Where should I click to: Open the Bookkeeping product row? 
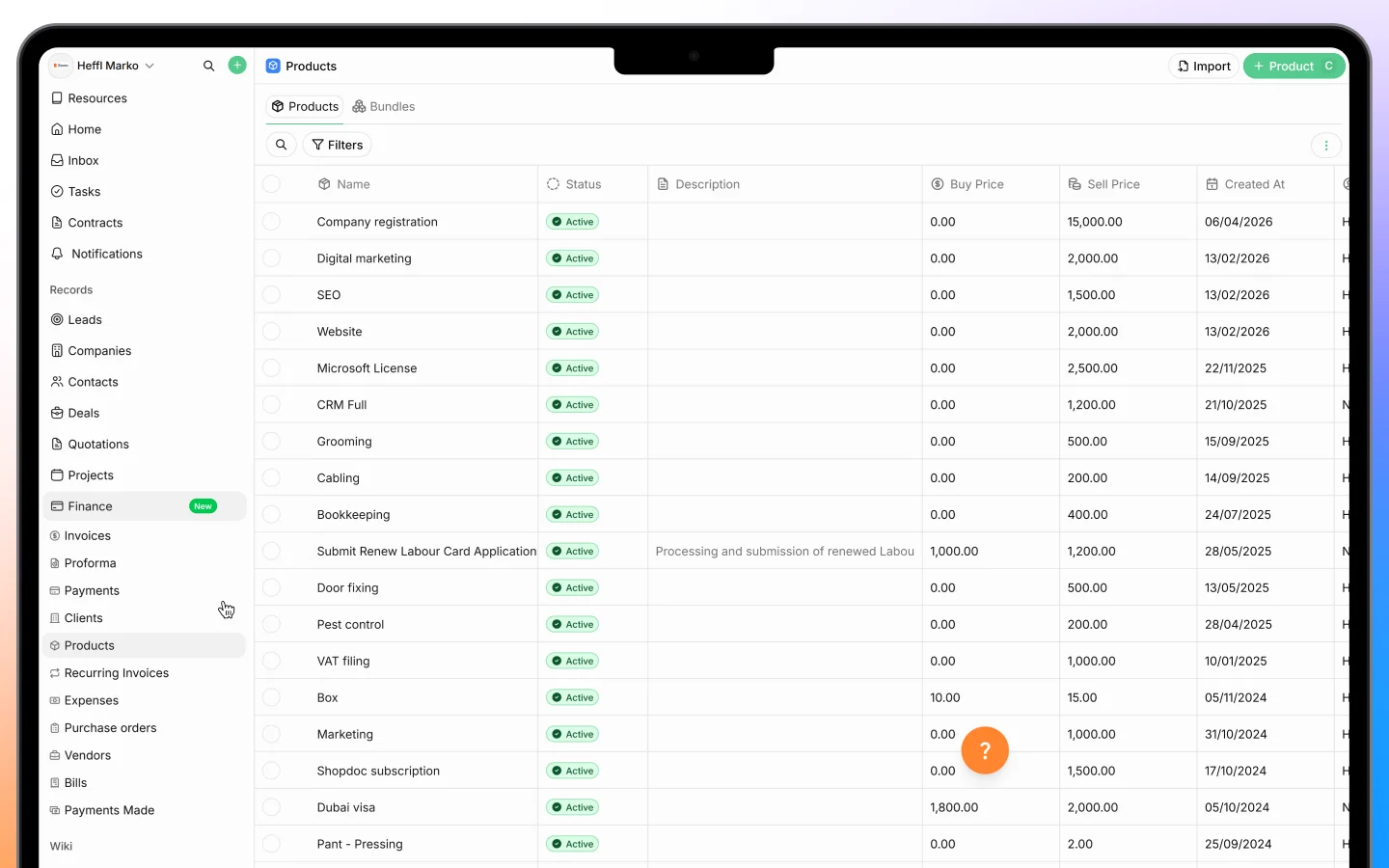[353, 515]
